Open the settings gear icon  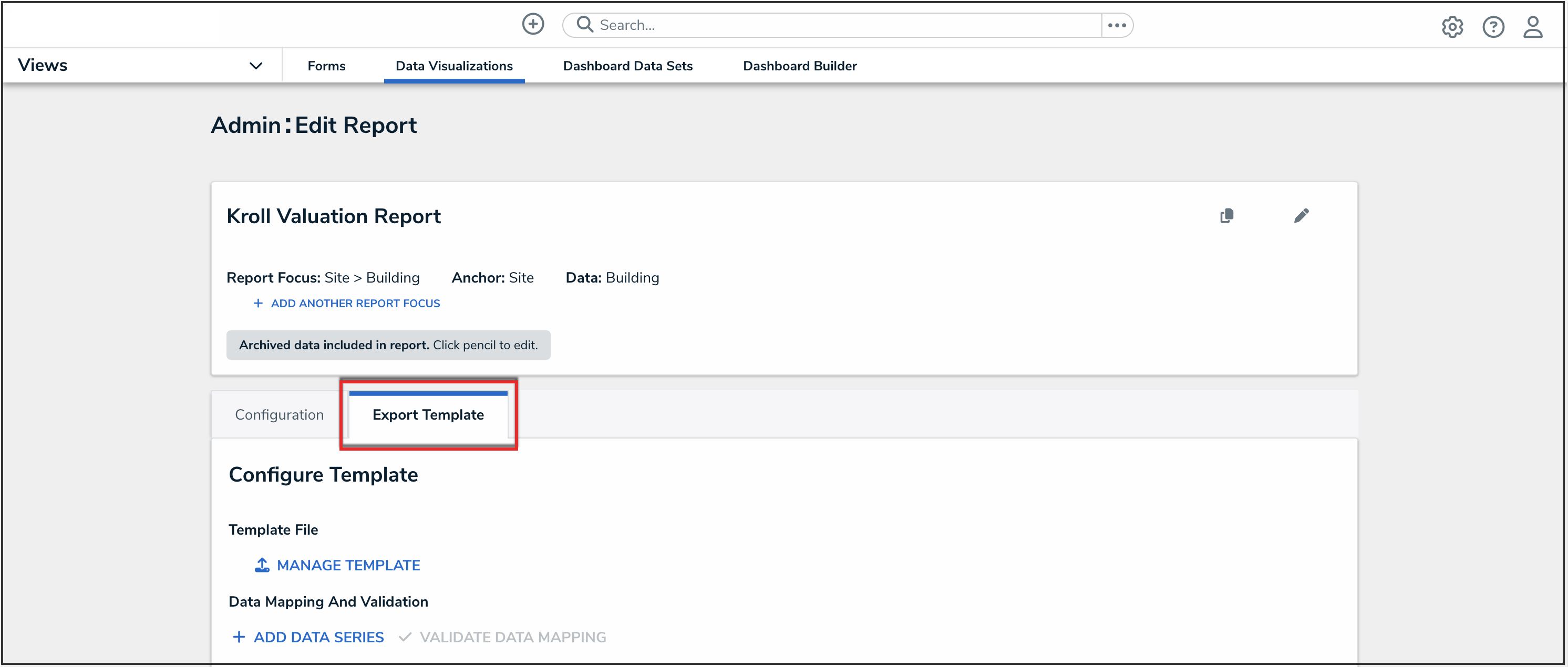pyautogui.click(x=1452, y=27)
